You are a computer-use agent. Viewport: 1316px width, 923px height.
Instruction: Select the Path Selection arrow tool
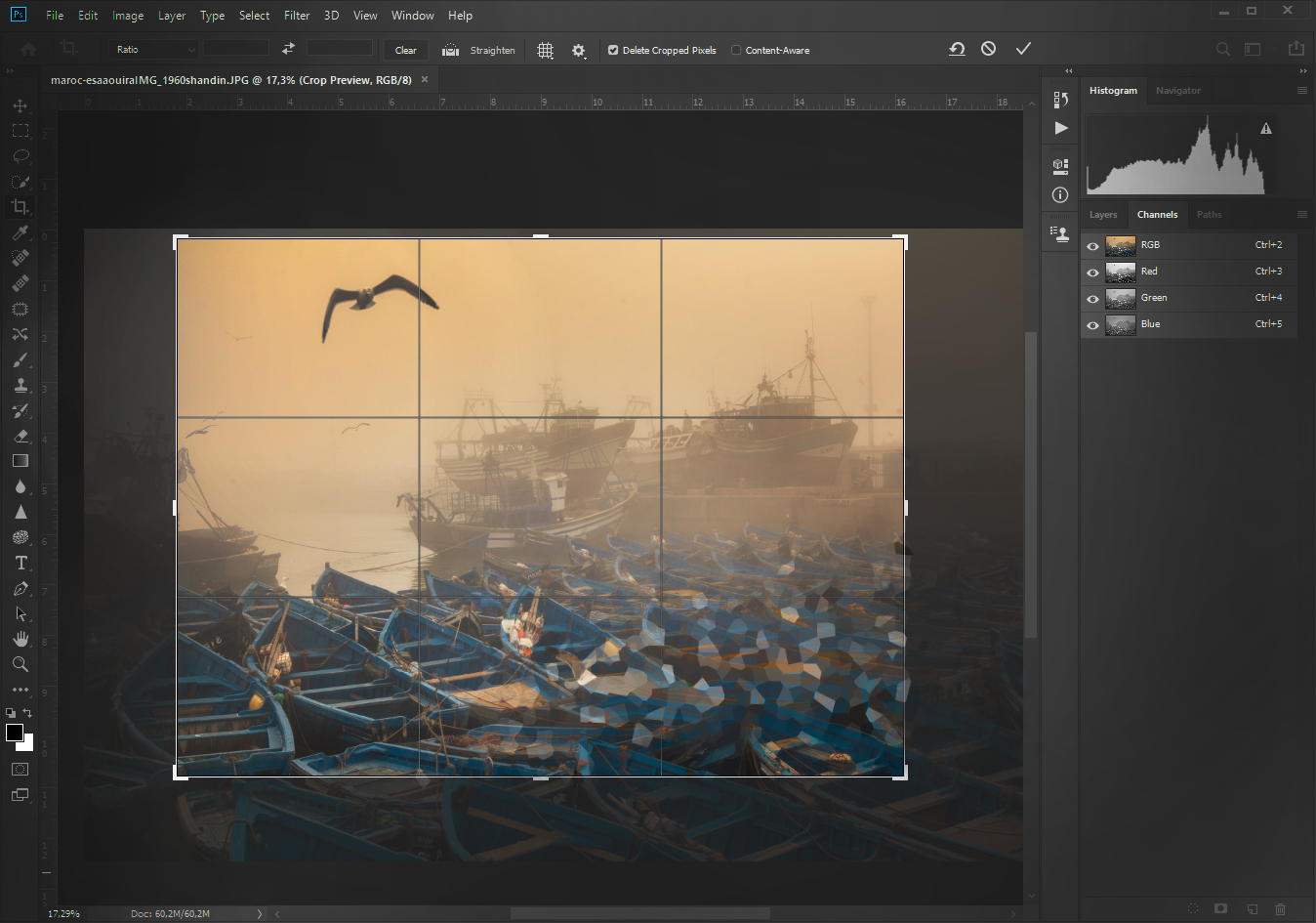[21, 613]
